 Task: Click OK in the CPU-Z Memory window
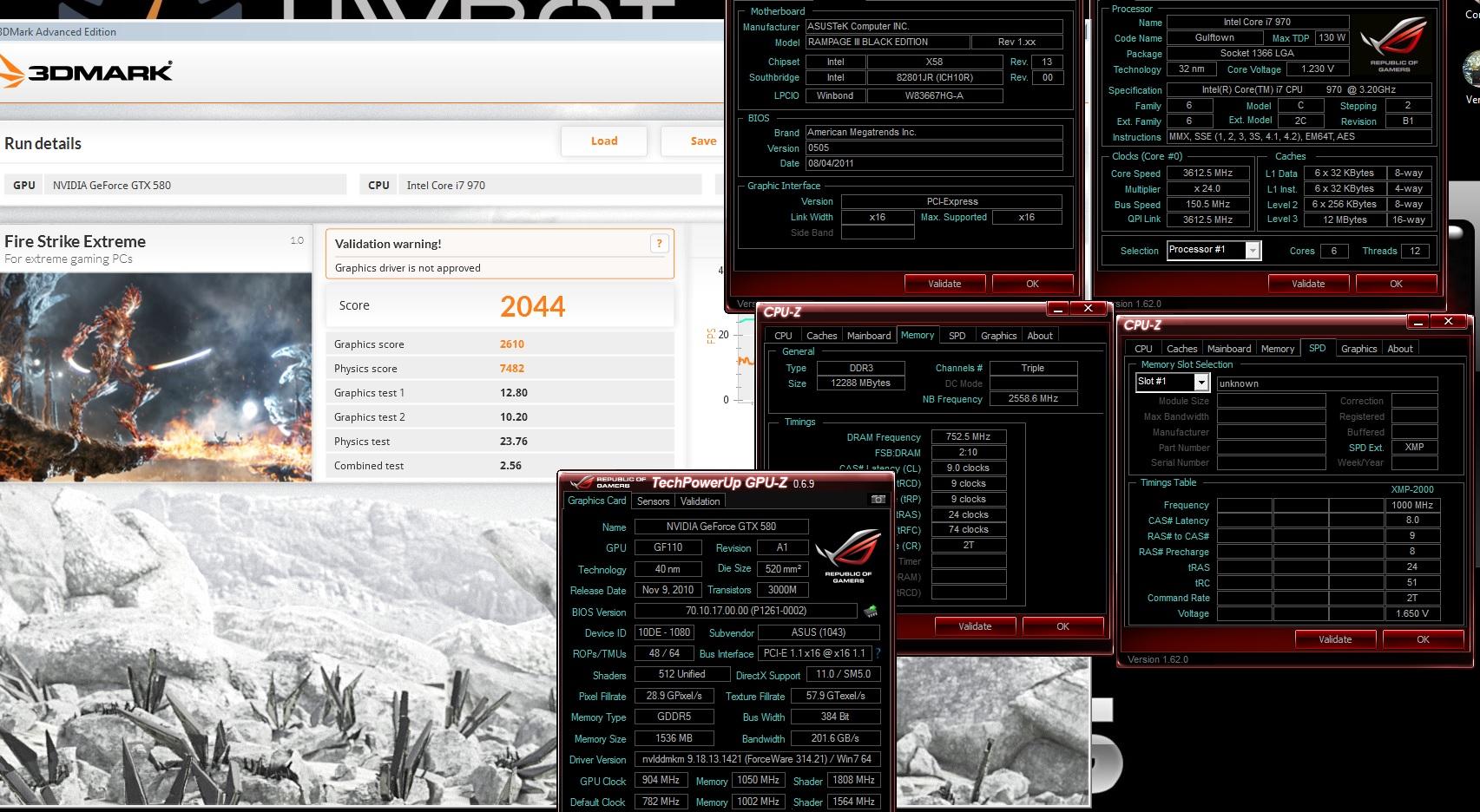(1062, 626)
